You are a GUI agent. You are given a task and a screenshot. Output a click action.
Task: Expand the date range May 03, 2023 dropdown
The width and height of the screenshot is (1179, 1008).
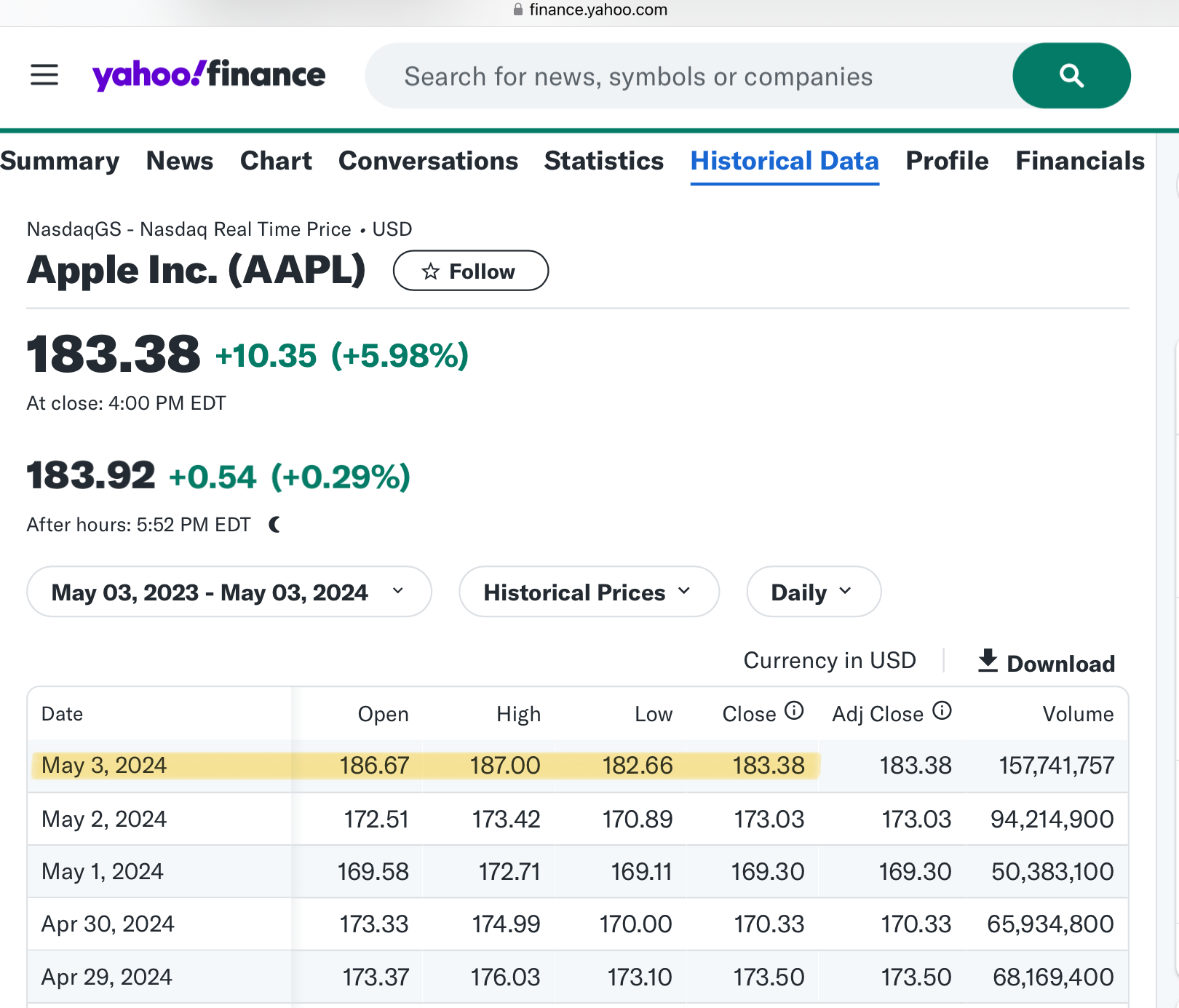(x=229, y=592)
